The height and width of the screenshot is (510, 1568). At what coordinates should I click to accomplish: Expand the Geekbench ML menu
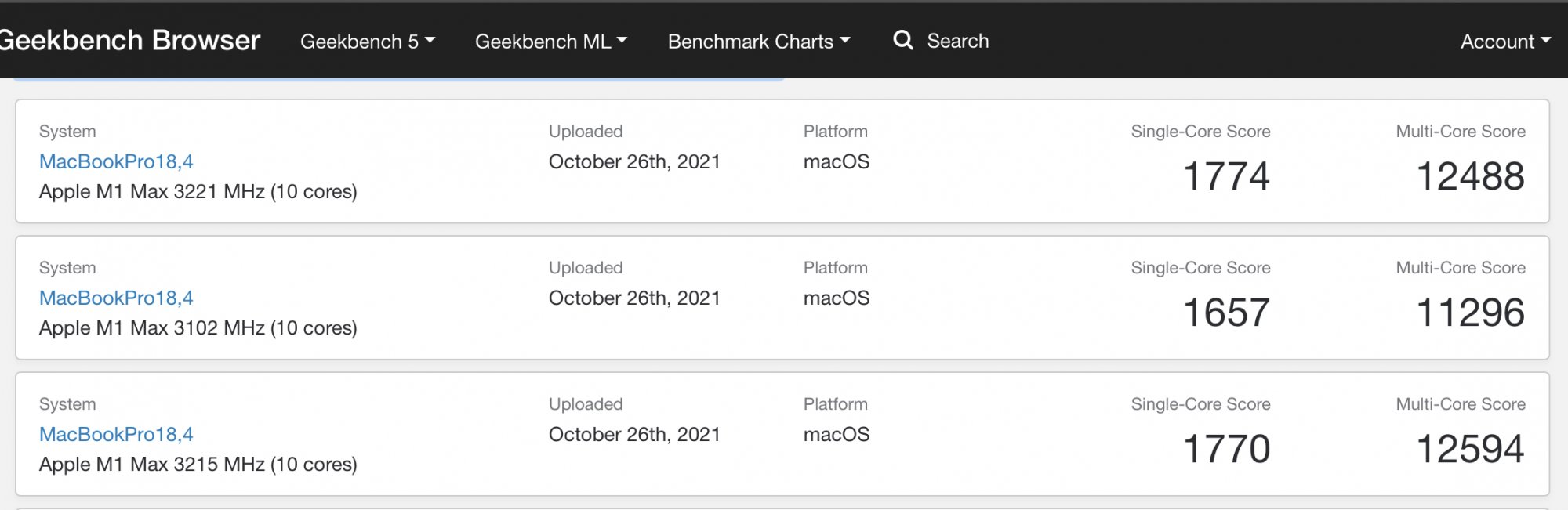tap(550, 42)
